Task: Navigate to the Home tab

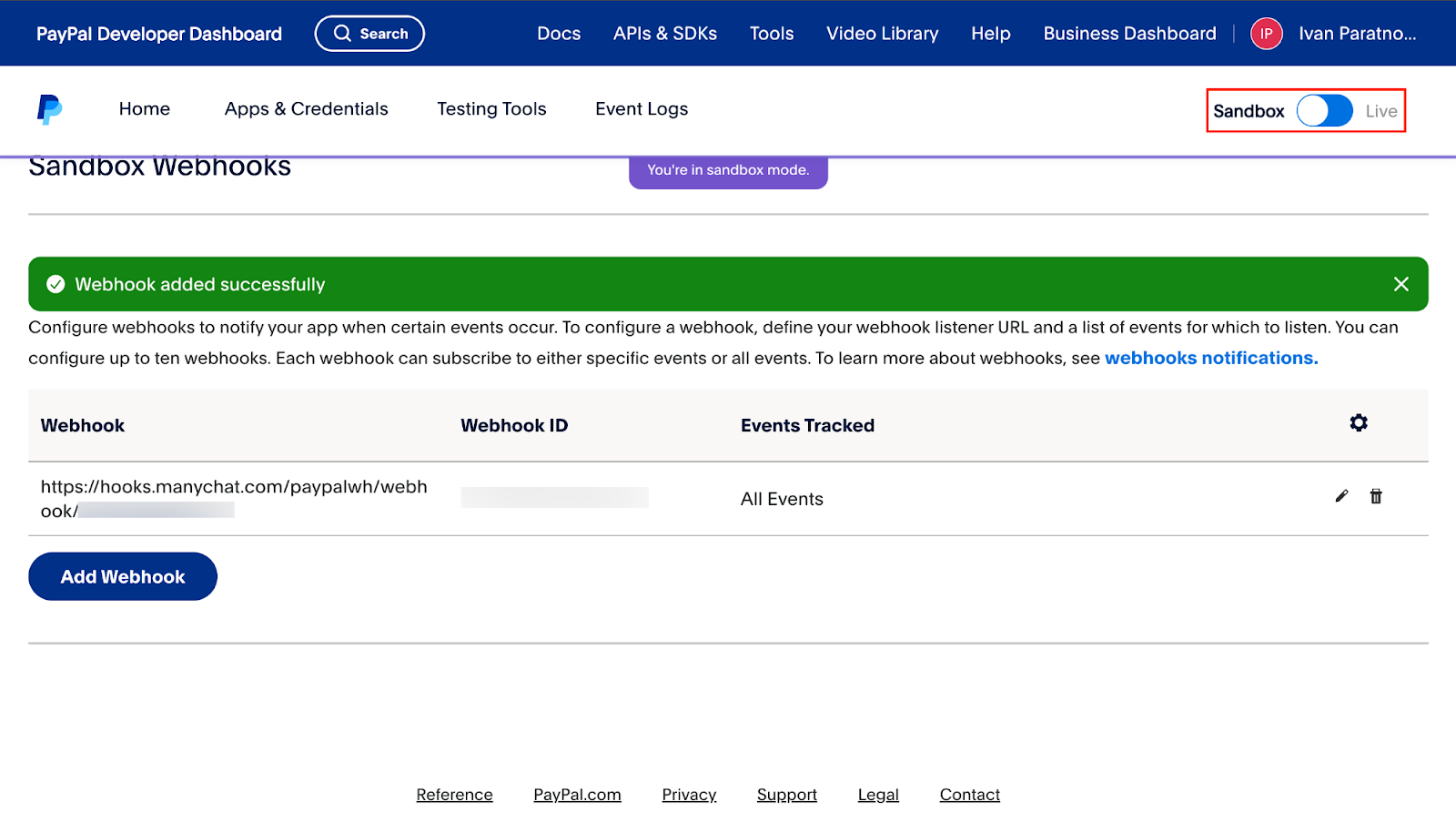Action: pos(144,109)
